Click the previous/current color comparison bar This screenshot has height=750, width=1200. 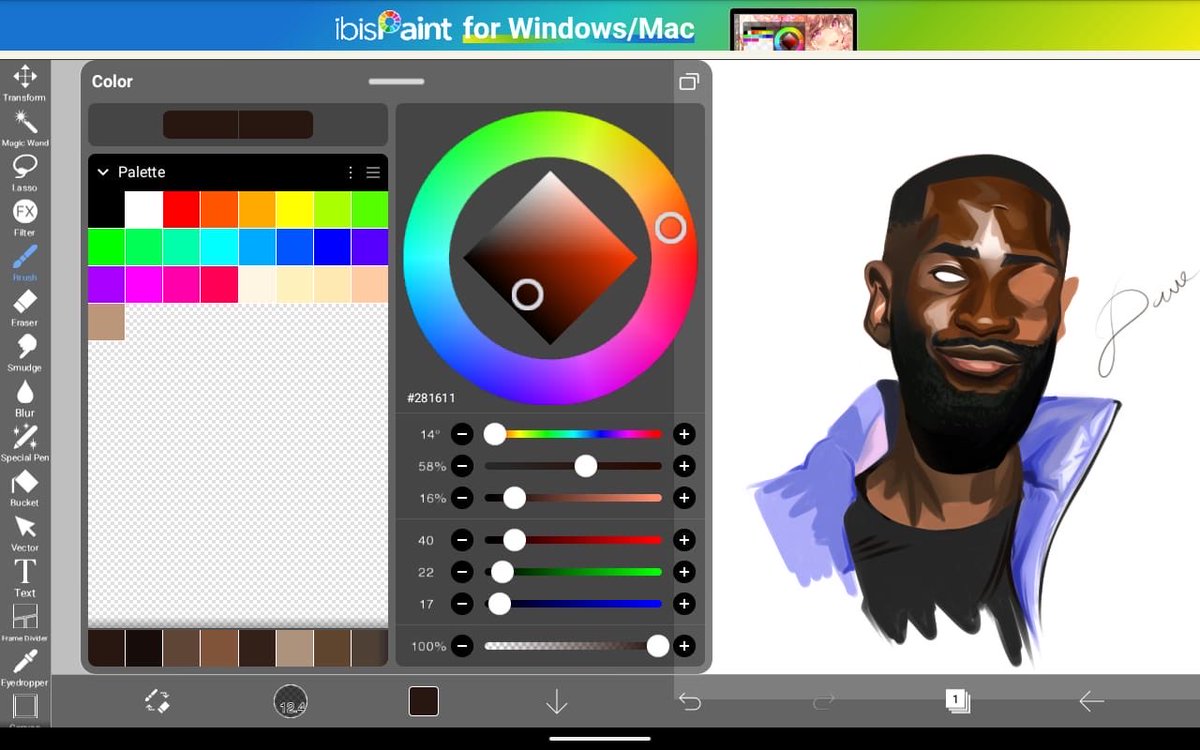(238, 124)
